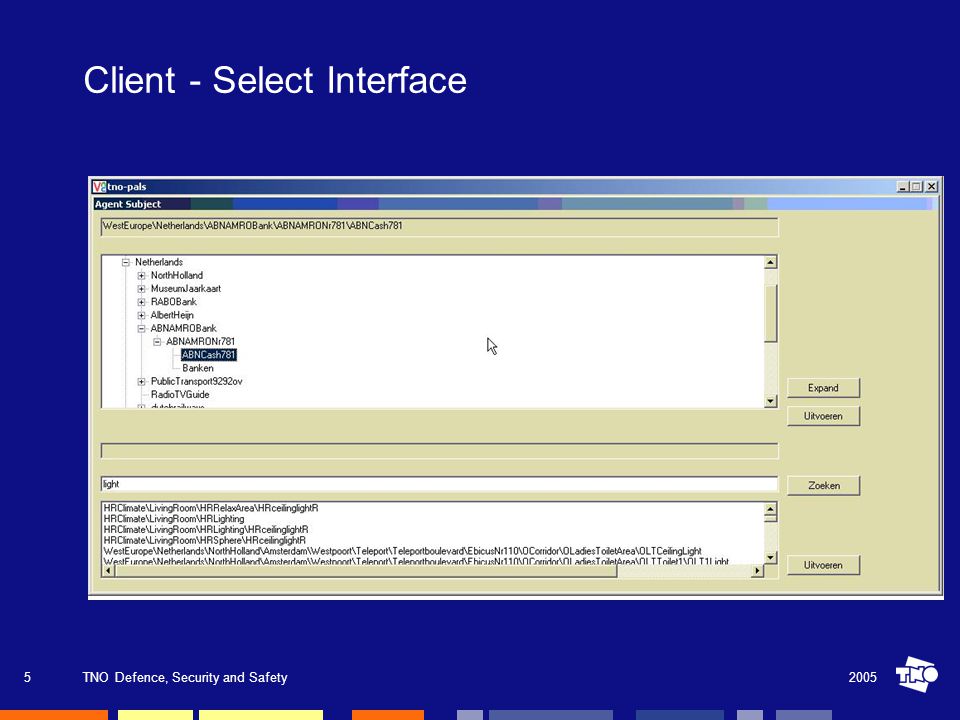This screenshot has width=960, height=720.
Task: Expand the PublicTransport9292ov node
Action: click(141, 381)
